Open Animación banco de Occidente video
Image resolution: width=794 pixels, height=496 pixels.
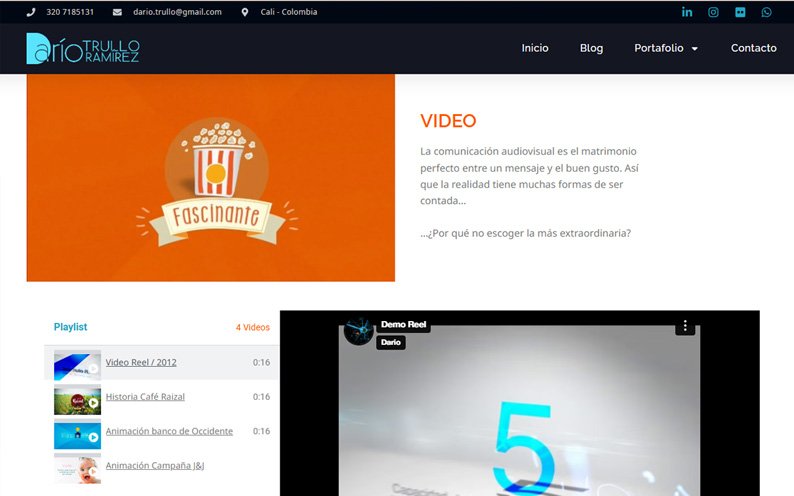pos(169,431)
